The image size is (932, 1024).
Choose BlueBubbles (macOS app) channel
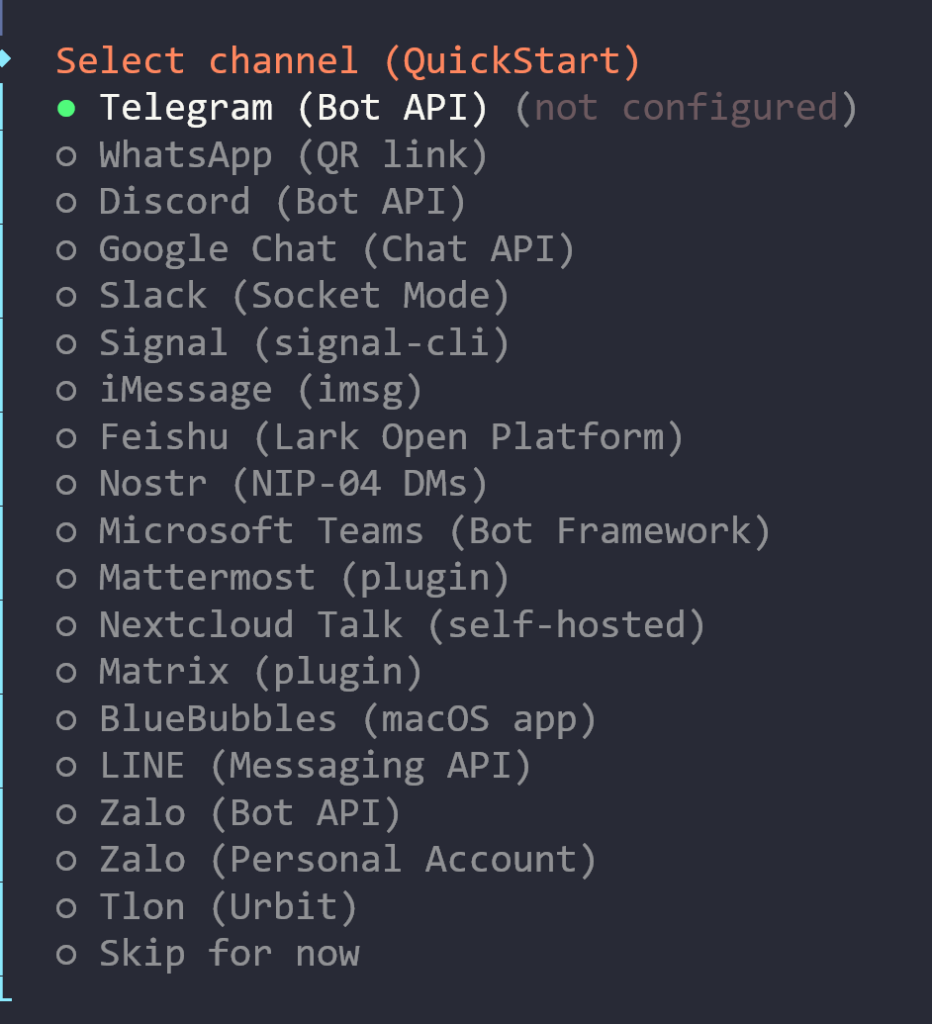coord(347,719)
